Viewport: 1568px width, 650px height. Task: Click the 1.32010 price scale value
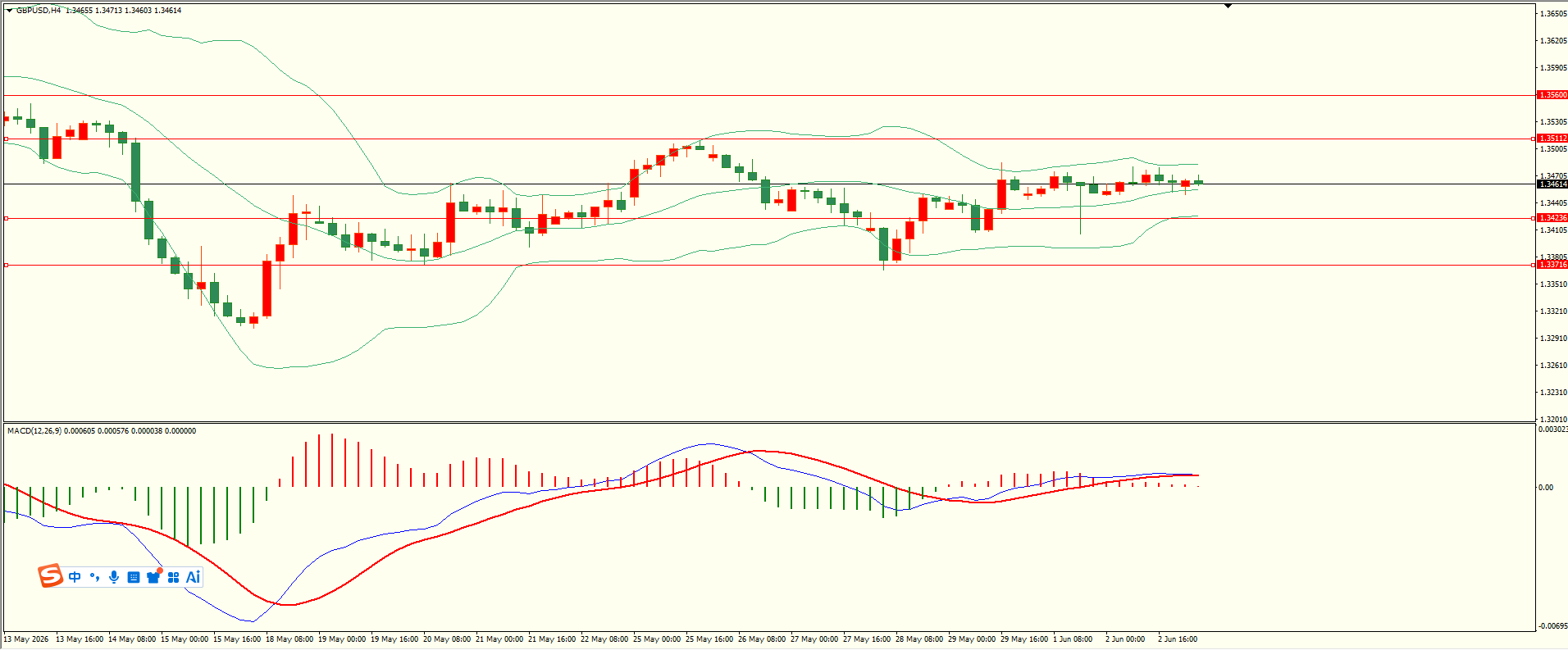(x=1553, y=420)
